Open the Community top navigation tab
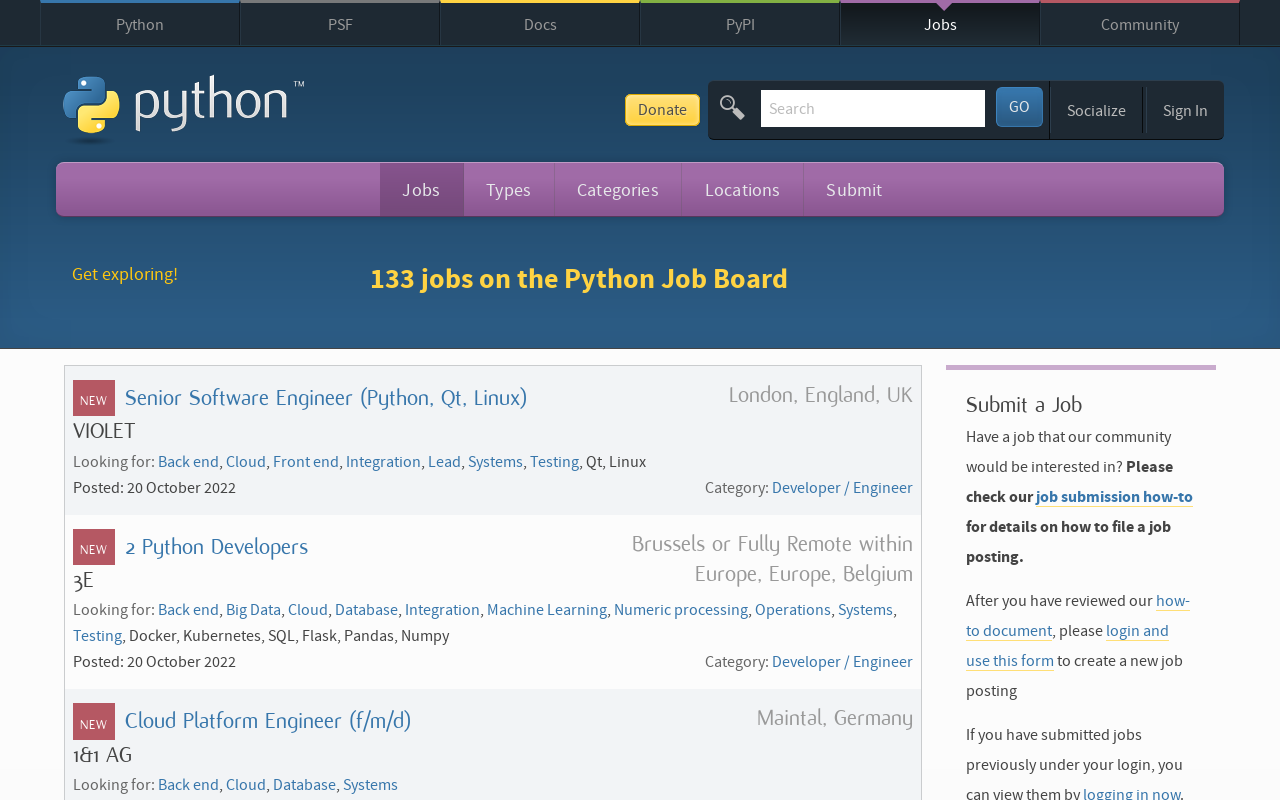 click(x=1140, y=24)
